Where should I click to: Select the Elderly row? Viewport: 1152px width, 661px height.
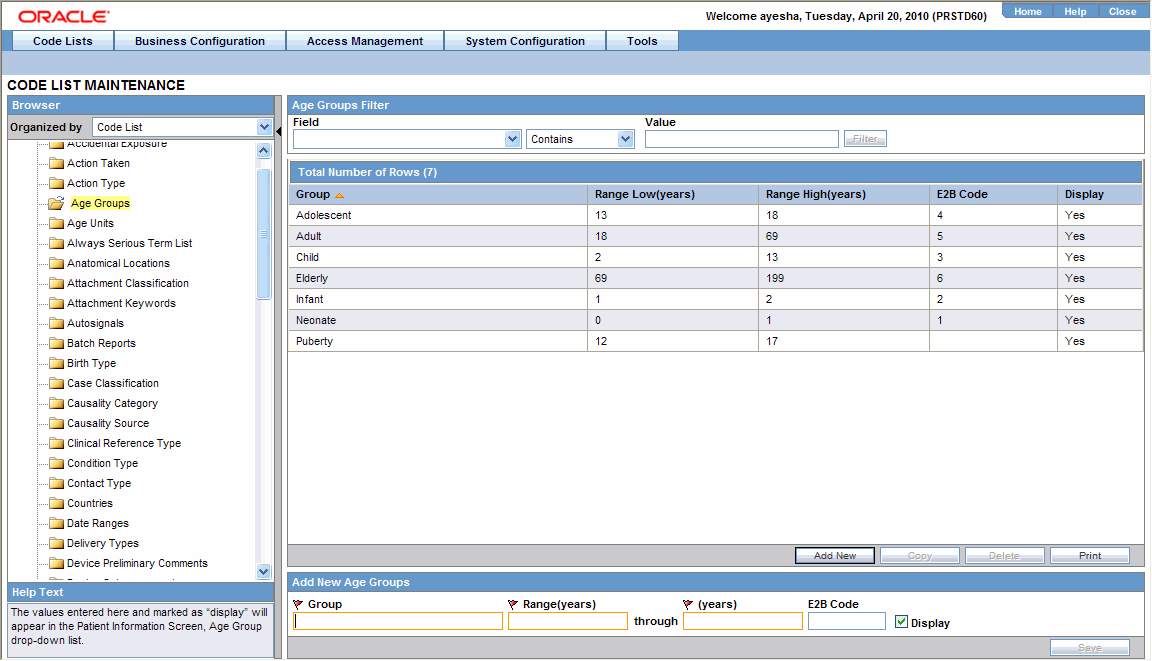click(716, 278)
